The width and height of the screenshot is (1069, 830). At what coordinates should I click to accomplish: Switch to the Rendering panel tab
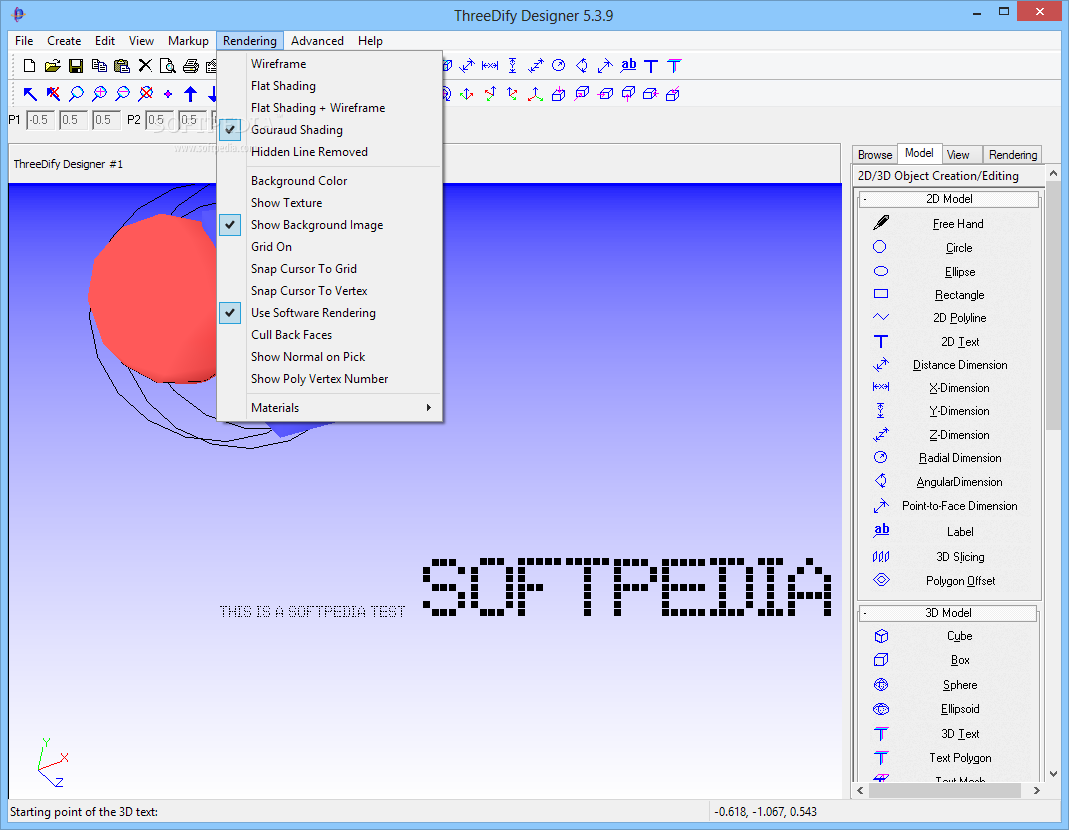pyautogui.click(x=1012, y=155)
